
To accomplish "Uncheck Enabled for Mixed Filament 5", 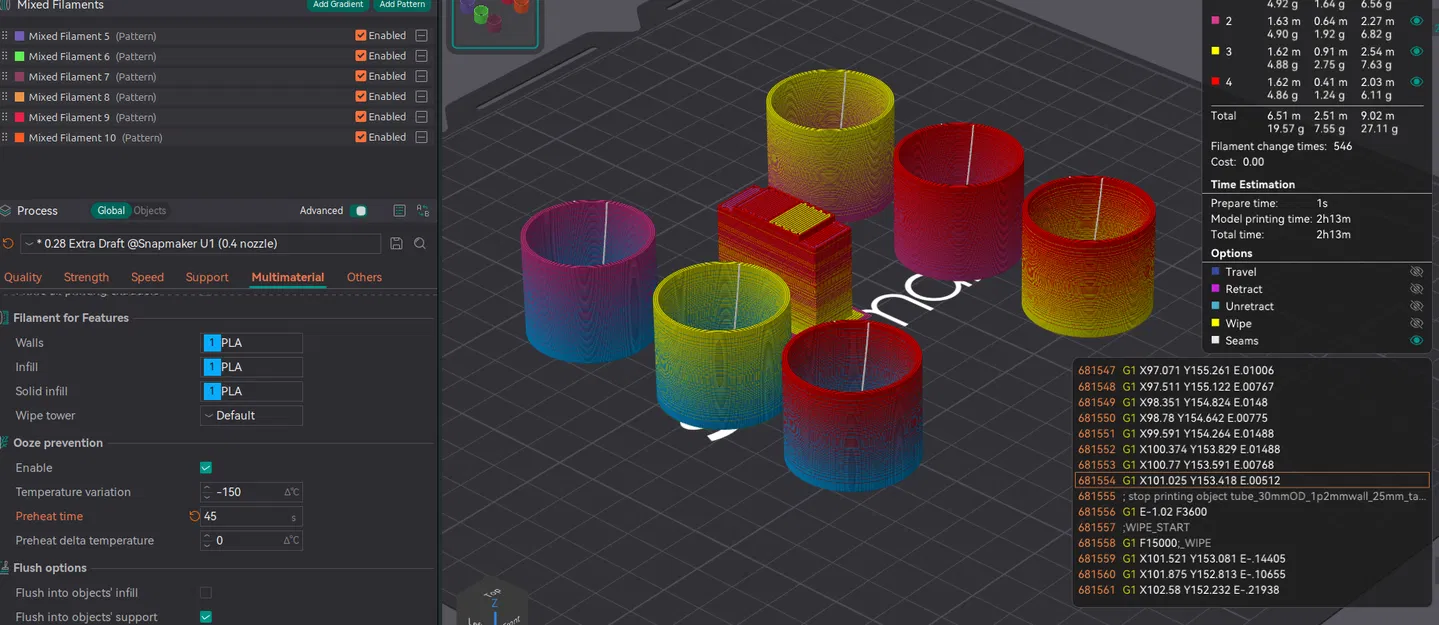I will [361, 35].
